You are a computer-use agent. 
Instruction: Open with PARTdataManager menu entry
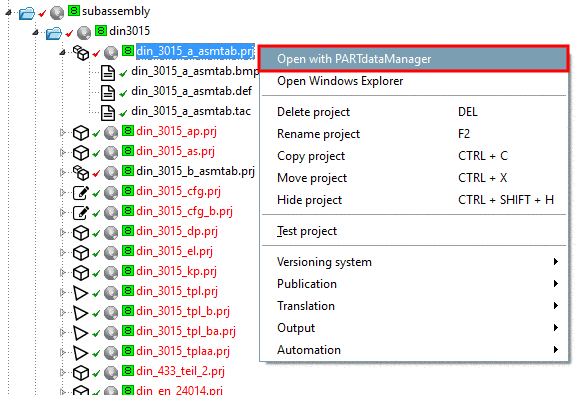(414, 59)
